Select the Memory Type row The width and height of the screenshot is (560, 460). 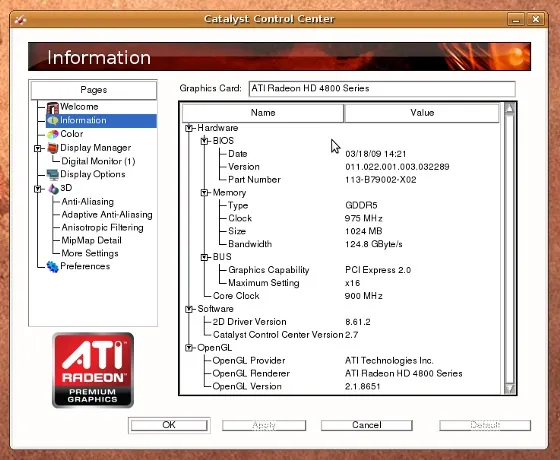(341, 205)
